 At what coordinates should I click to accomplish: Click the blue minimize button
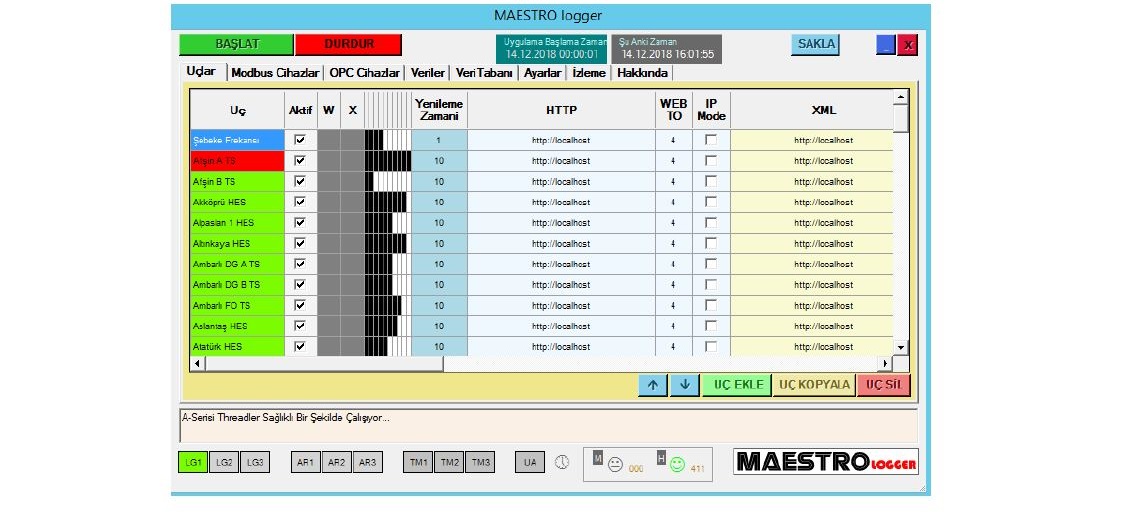[x=886, y=45]
